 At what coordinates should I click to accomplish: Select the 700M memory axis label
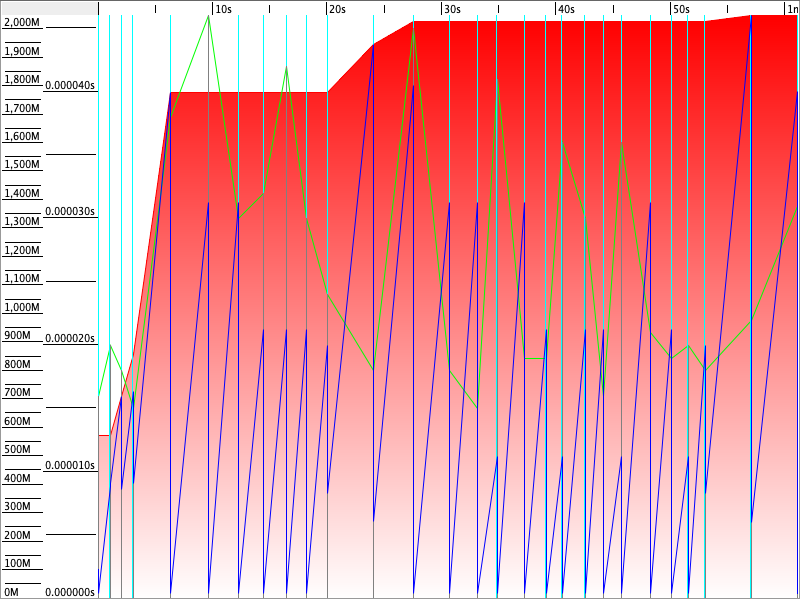pos(18,393)
